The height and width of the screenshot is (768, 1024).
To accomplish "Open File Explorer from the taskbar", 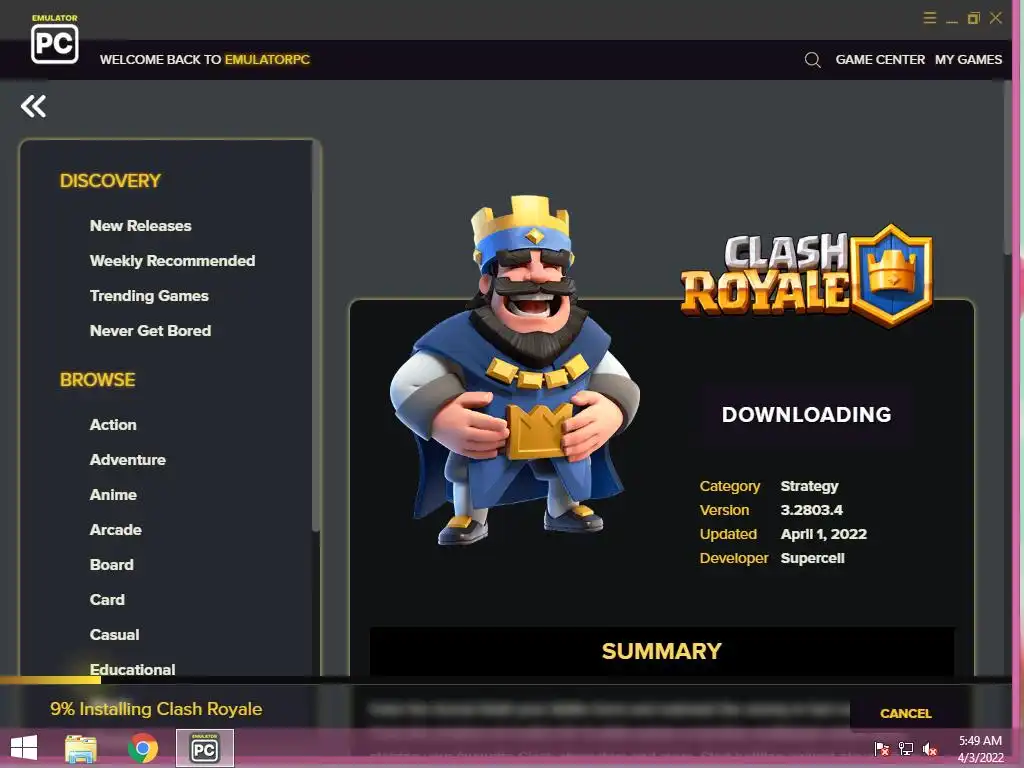I will pyautogui.click(x=81, y=748).
